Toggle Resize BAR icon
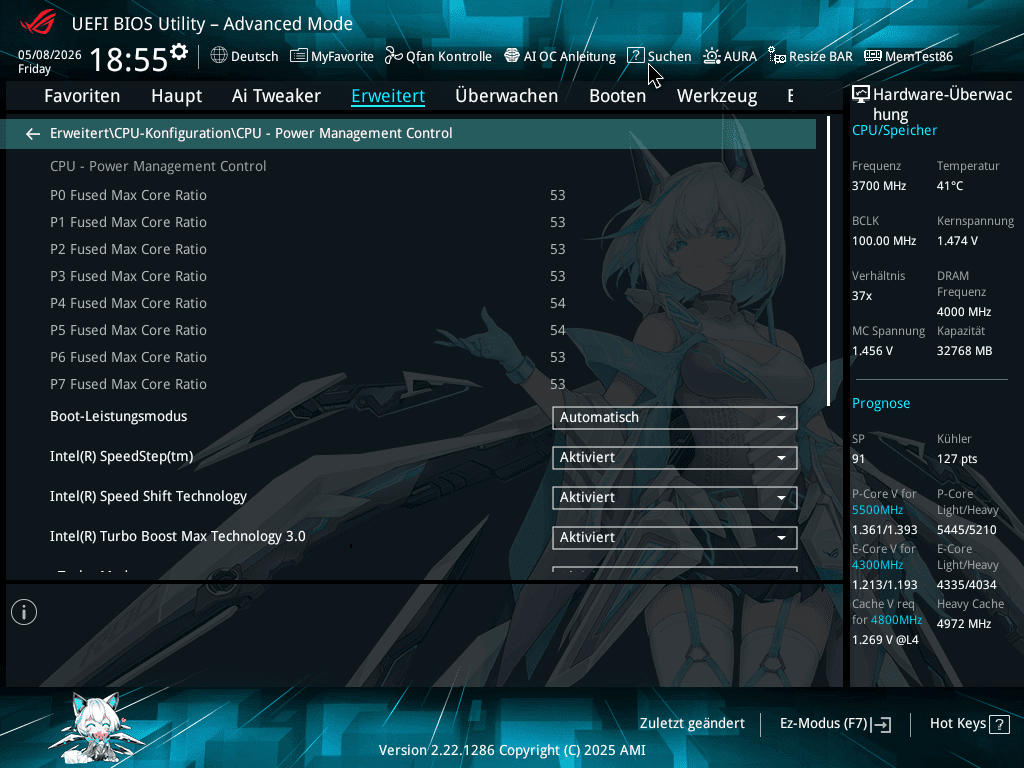Viewport: 1024px width, 768px height. click(776, 56)
